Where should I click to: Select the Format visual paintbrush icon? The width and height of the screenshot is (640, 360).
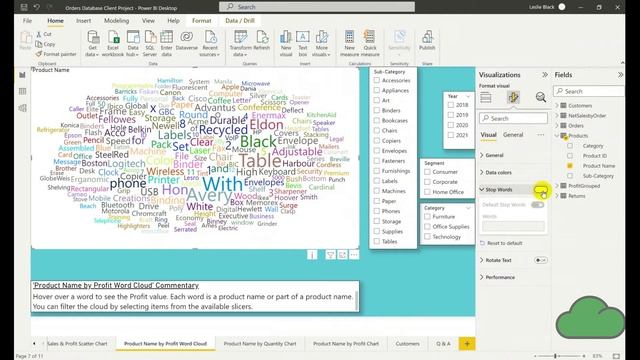point(513,97)
